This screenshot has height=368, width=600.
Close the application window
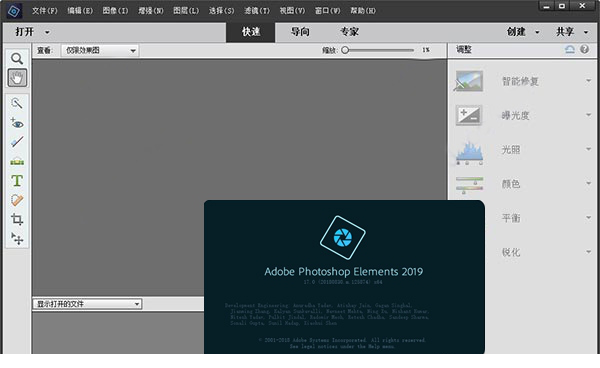click(x=582, y=6)
